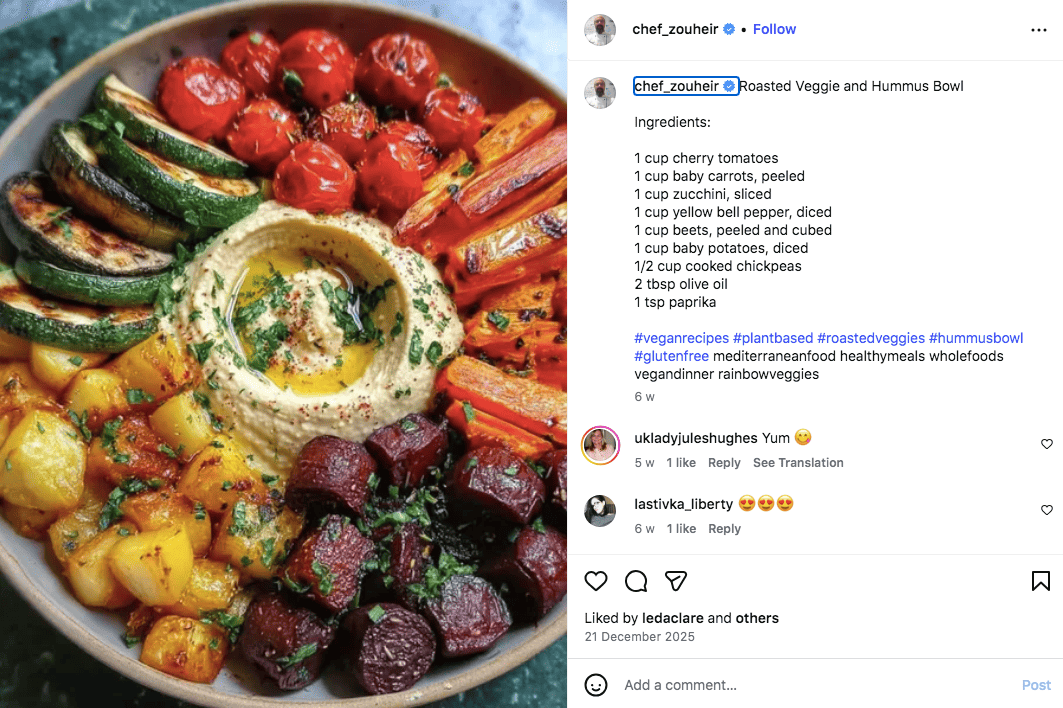1063x708 pixels.
Task: Open post options with the three-dot icon
Action: 1037,30
